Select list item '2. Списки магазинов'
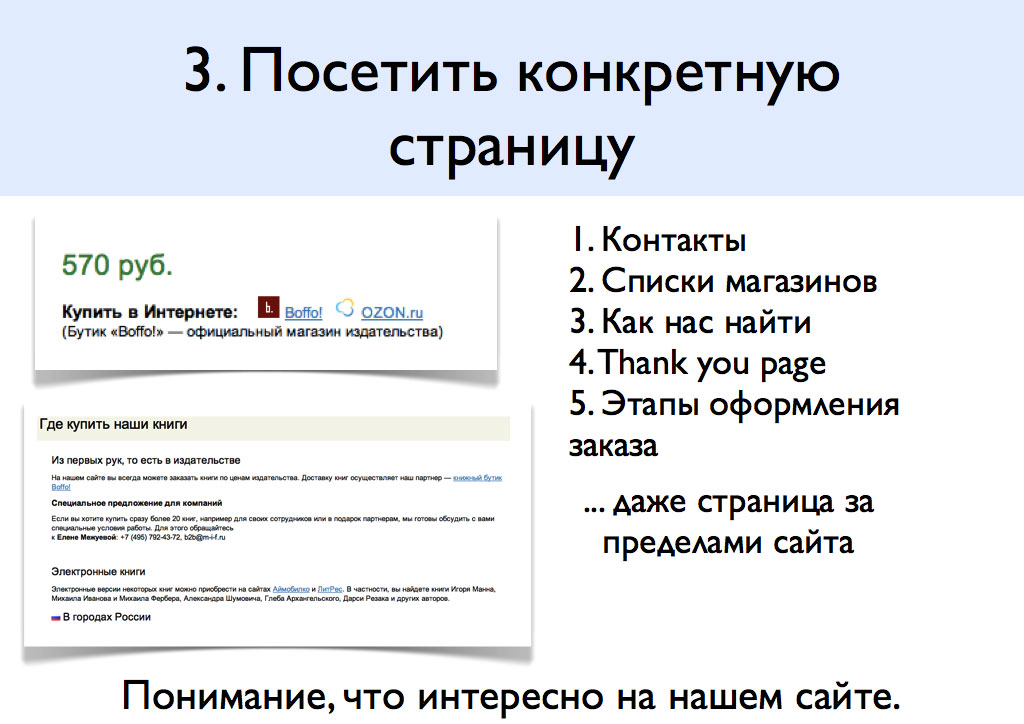Viewport: 1024px width, 724px height. tap(723, 282)
